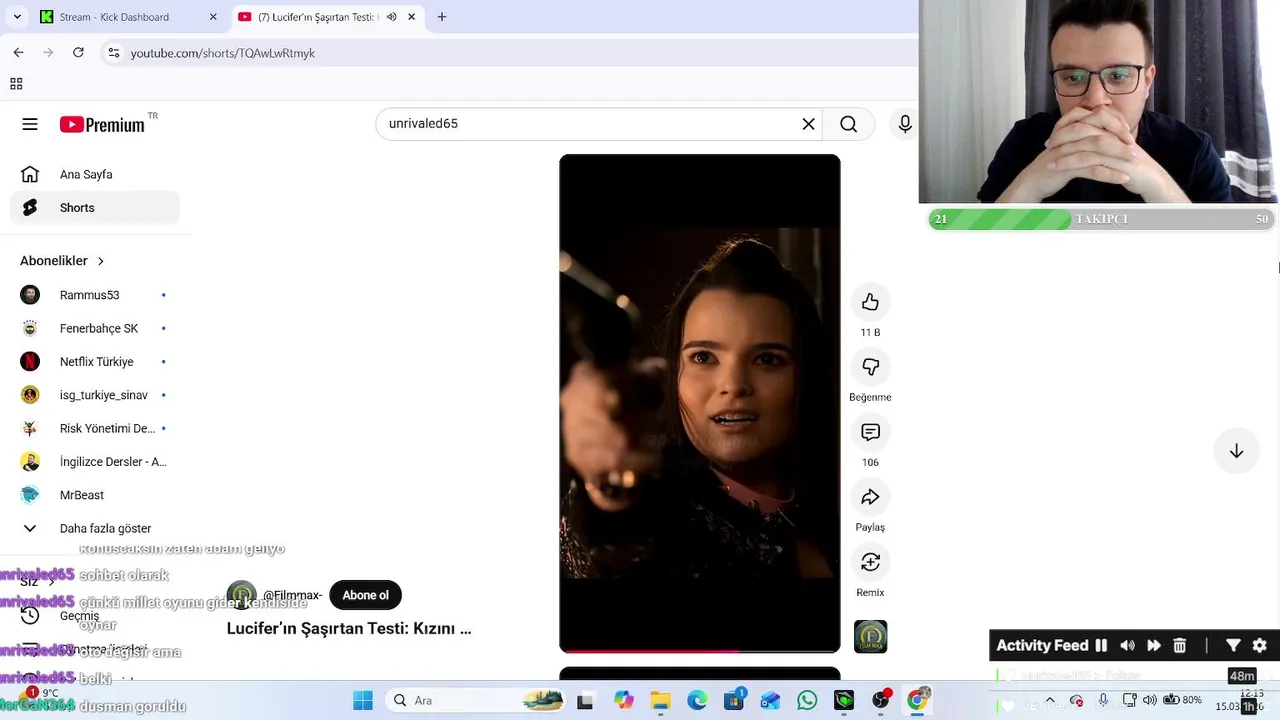Clear Activity Feed with trash icon
Screen dimensions: 1280x720
(1179, 646)
